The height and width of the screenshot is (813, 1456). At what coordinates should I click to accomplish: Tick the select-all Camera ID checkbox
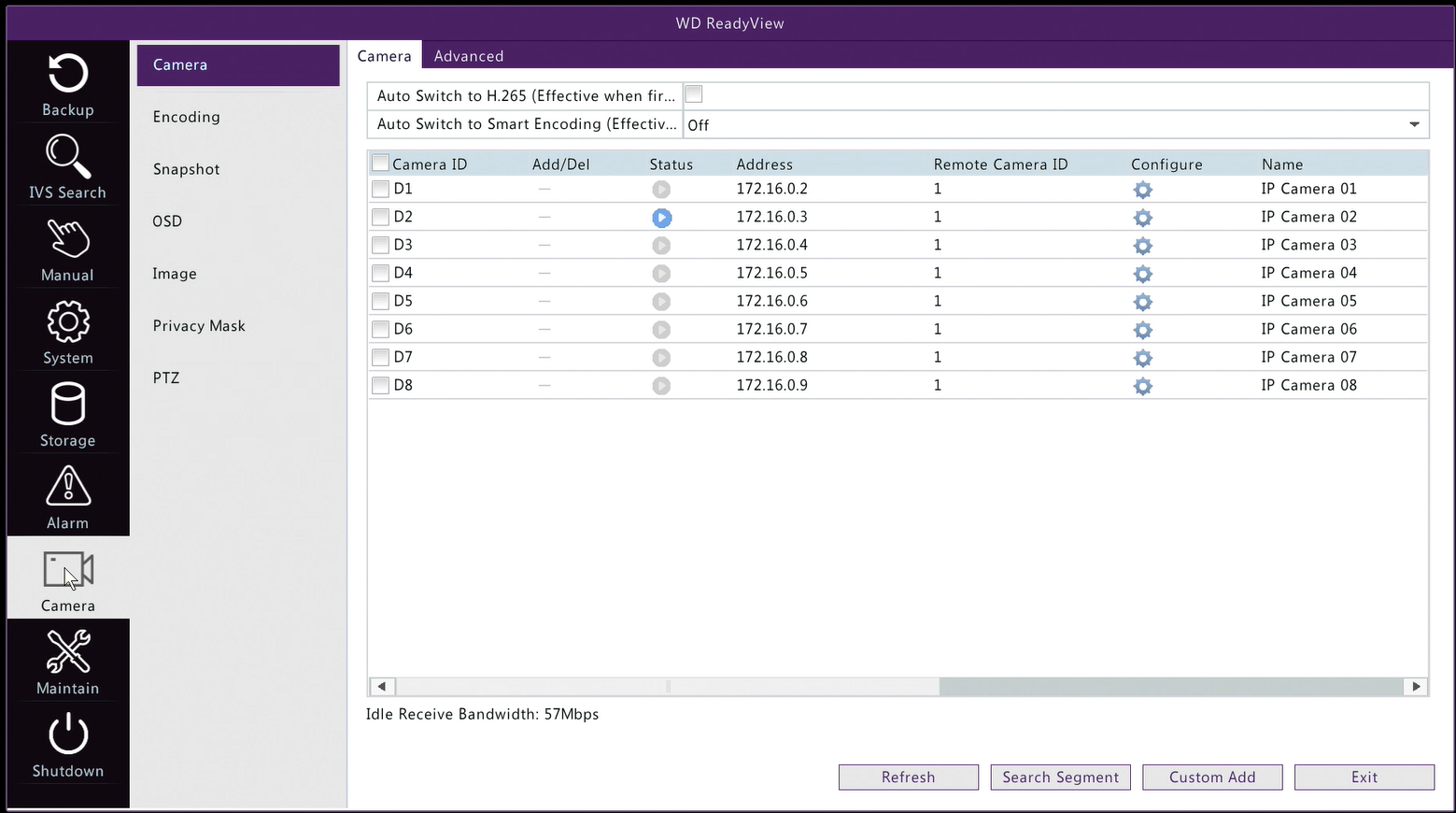coord(380,164)
